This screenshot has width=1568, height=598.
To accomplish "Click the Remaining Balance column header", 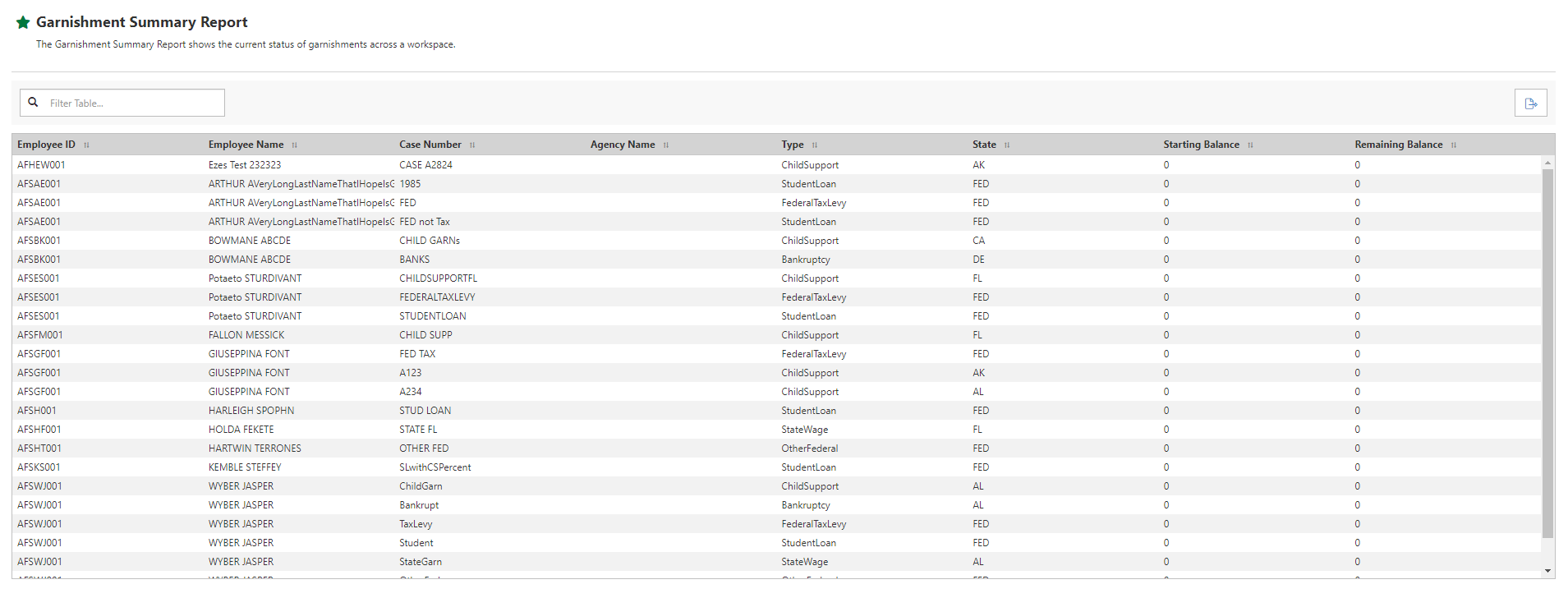I will (1398, 145).
